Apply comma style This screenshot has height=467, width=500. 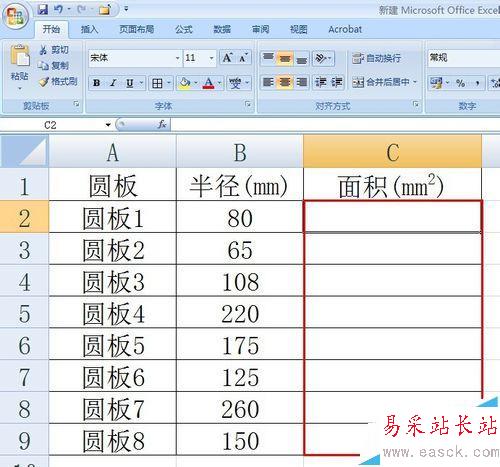477,83
